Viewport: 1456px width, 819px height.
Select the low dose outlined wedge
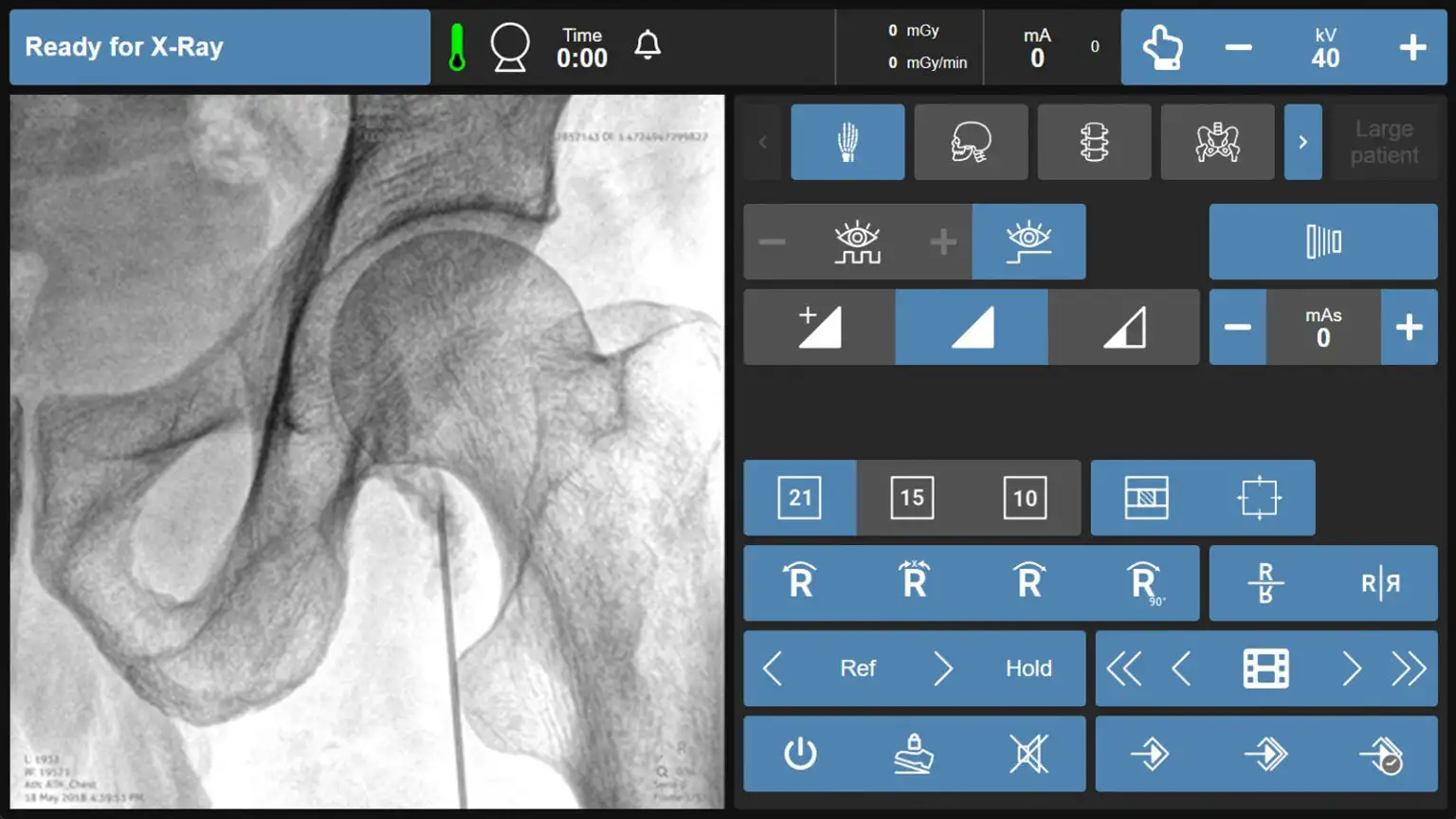pyautogui.click(x=1124, y=327)
